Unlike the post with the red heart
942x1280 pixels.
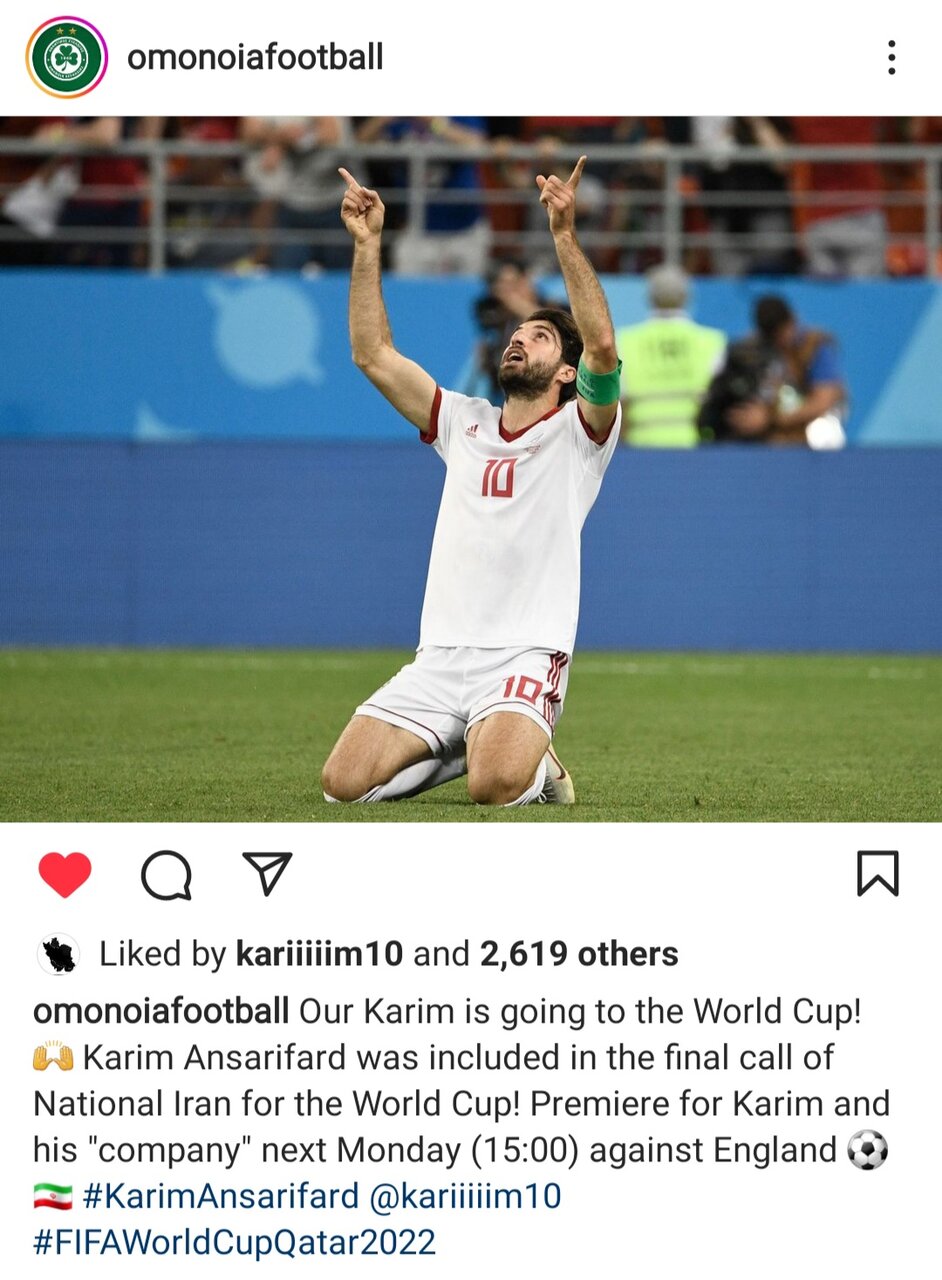[65, 875]
